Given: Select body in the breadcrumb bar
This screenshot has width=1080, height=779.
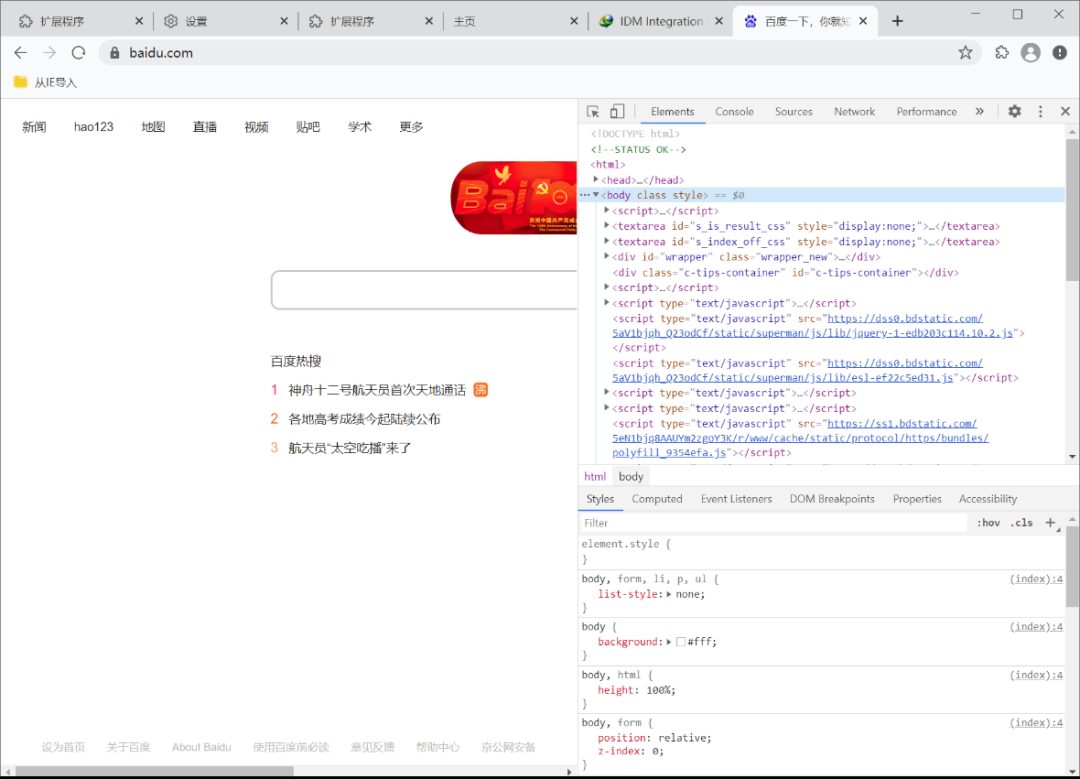Looking at the screenshot, I should (631, 477).
